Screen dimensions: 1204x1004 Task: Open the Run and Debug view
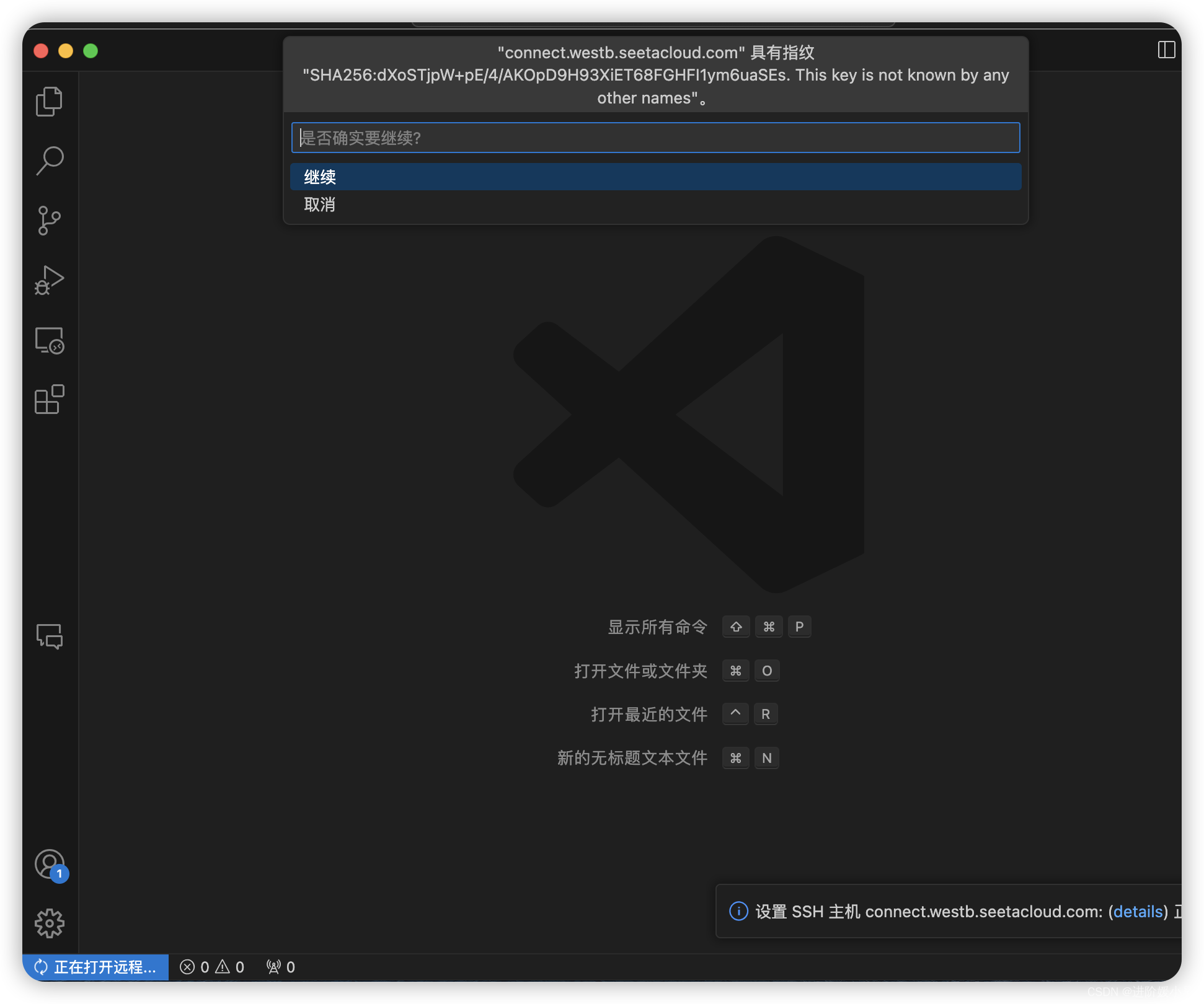50,280
